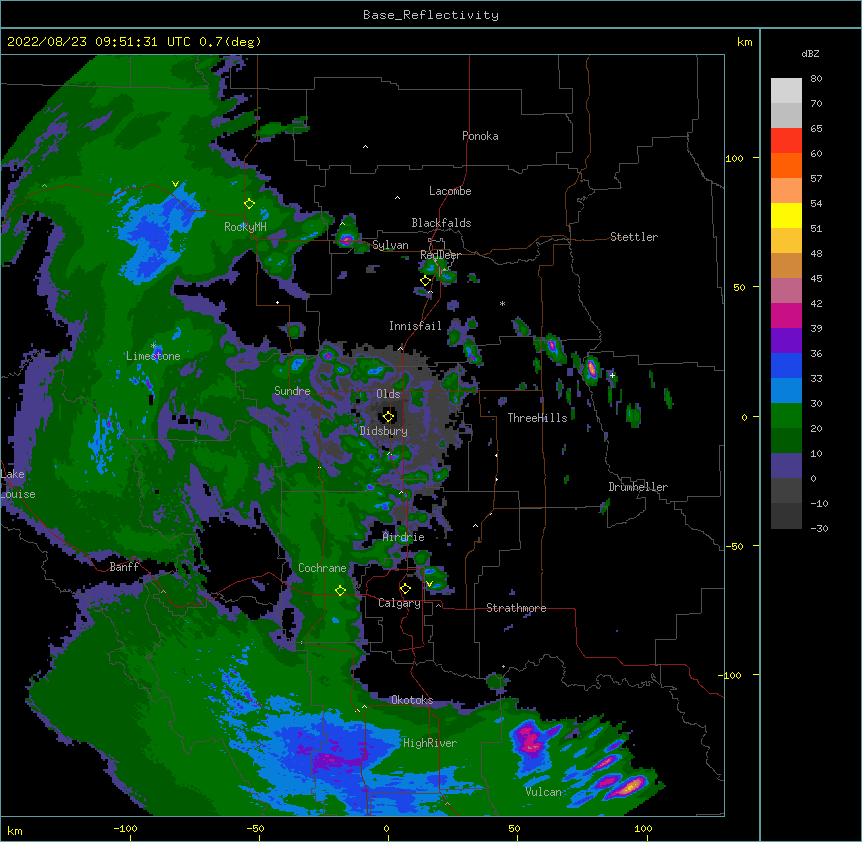Click the km unit label beside the timestamp row
Image resolution: width=862 pixels, height=842 pixels.
[x=744, y=42]
